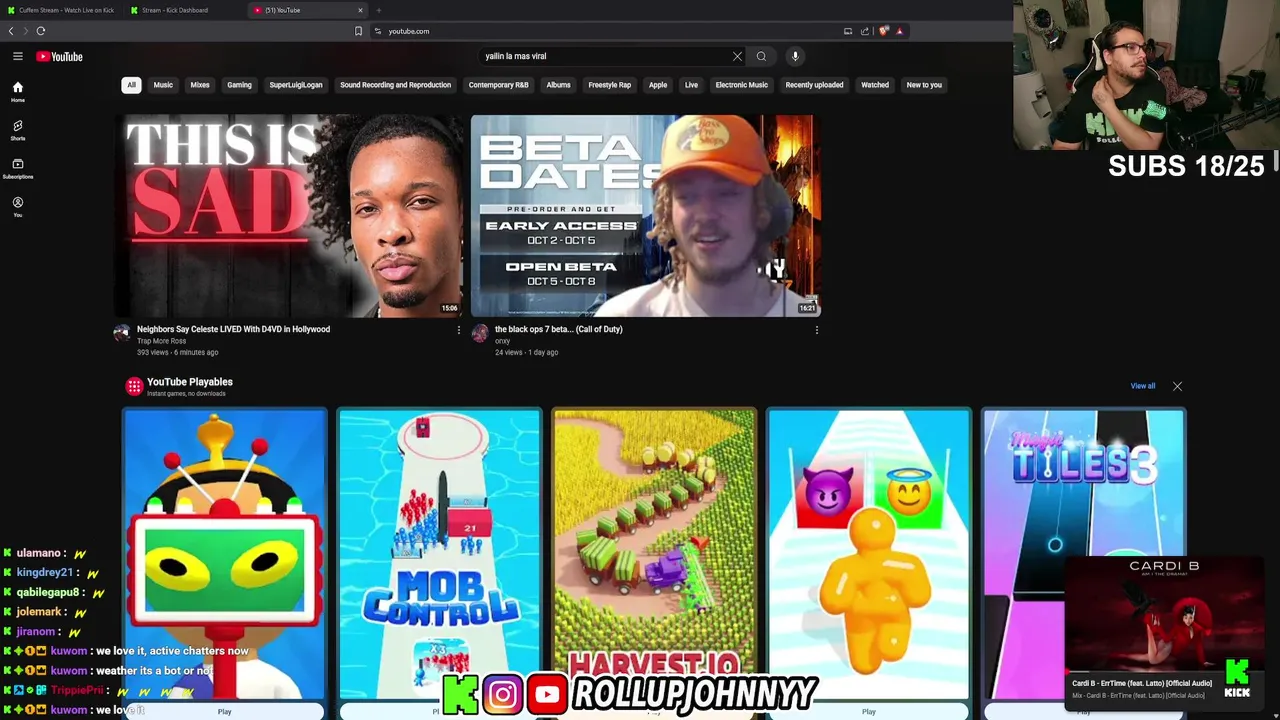Open the You section in sidebar
The width and height of the screenshot is (1280, 720).
pos(17,207)
